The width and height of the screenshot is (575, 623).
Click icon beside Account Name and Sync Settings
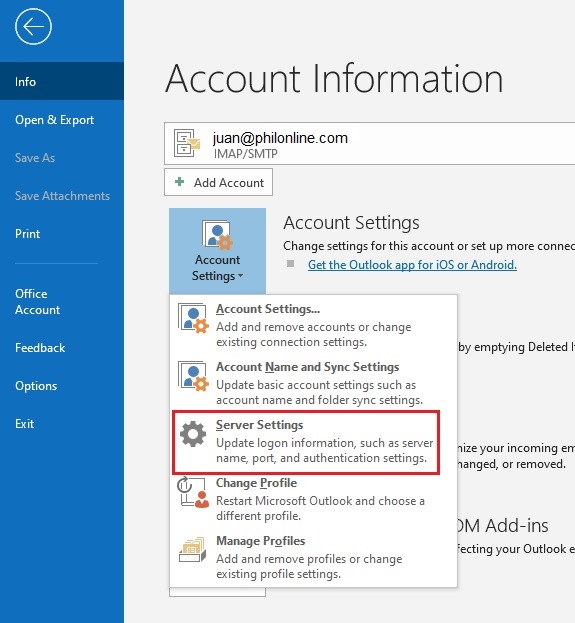193,376
